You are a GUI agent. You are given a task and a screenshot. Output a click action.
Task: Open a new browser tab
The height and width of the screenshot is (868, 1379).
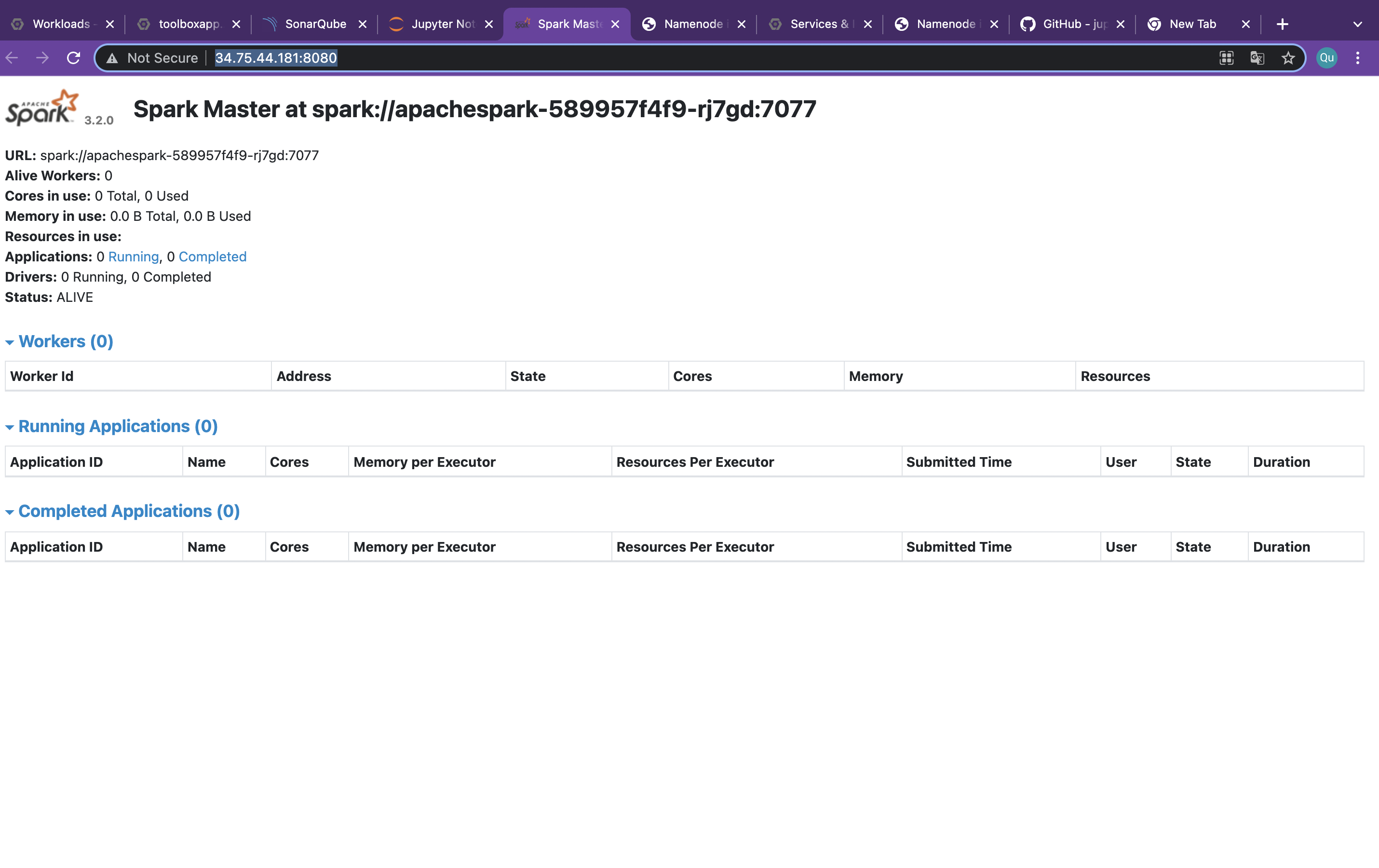pyautogui.click(x=1282, y=24)
